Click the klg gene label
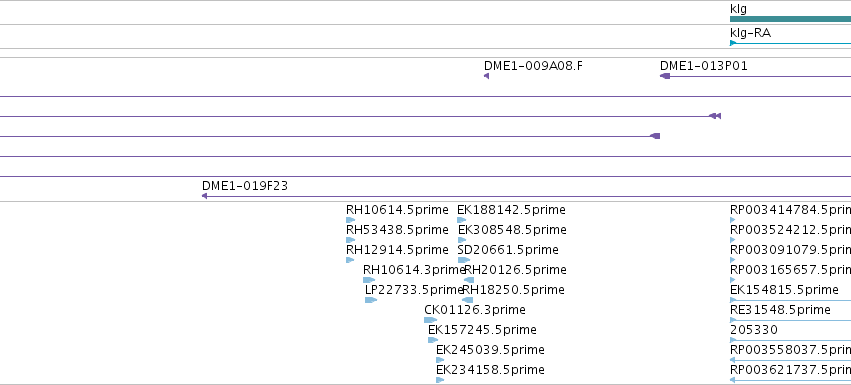This screenshot has width=851, height=385. click(x=739, y=9)
